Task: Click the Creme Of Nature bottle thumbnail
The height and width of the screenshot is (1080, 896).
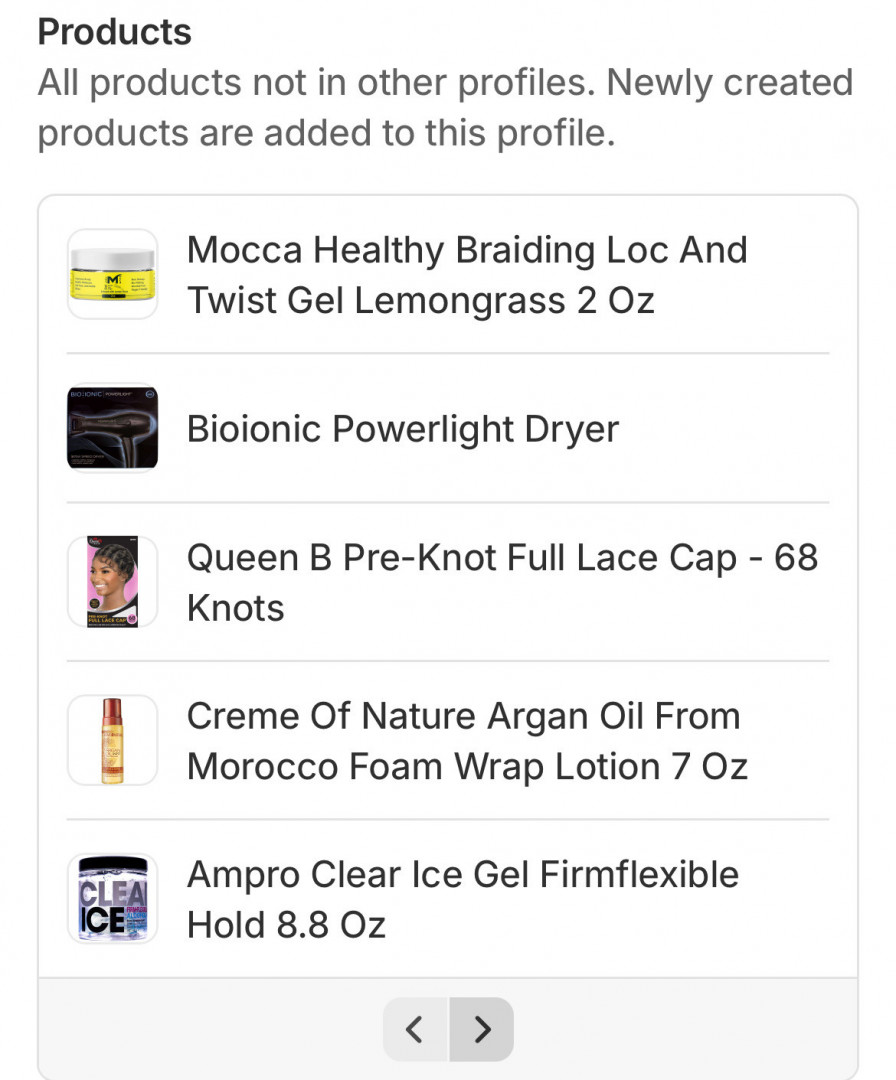Action: click(112, 740)
